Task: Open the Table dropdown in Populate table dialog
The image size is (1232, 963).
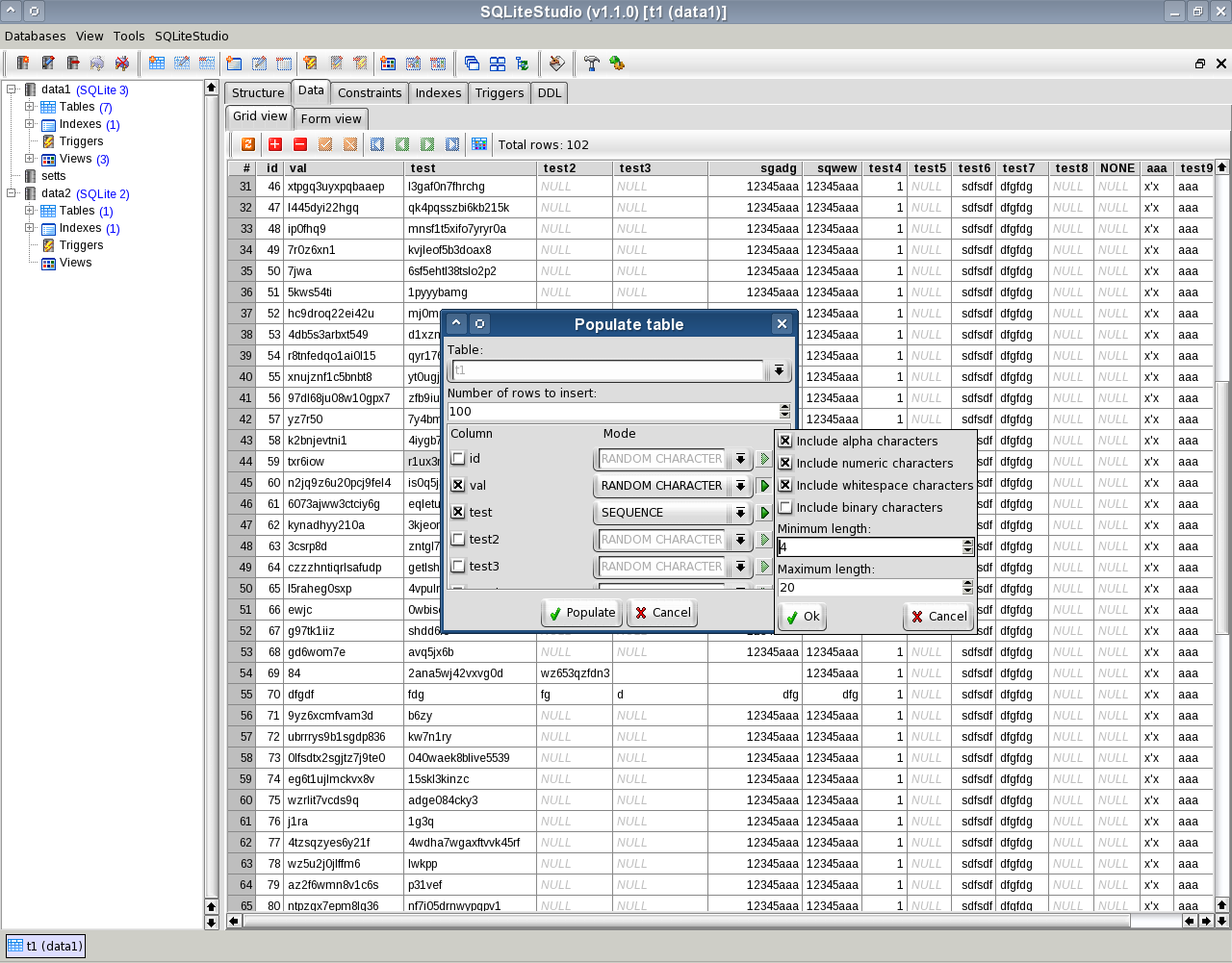Action: [x=778, y=368]
